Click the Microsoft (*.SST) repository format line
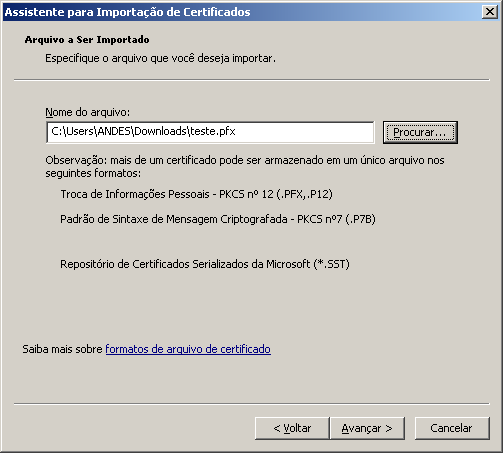The image size is (503, 453). coord(205,264)
